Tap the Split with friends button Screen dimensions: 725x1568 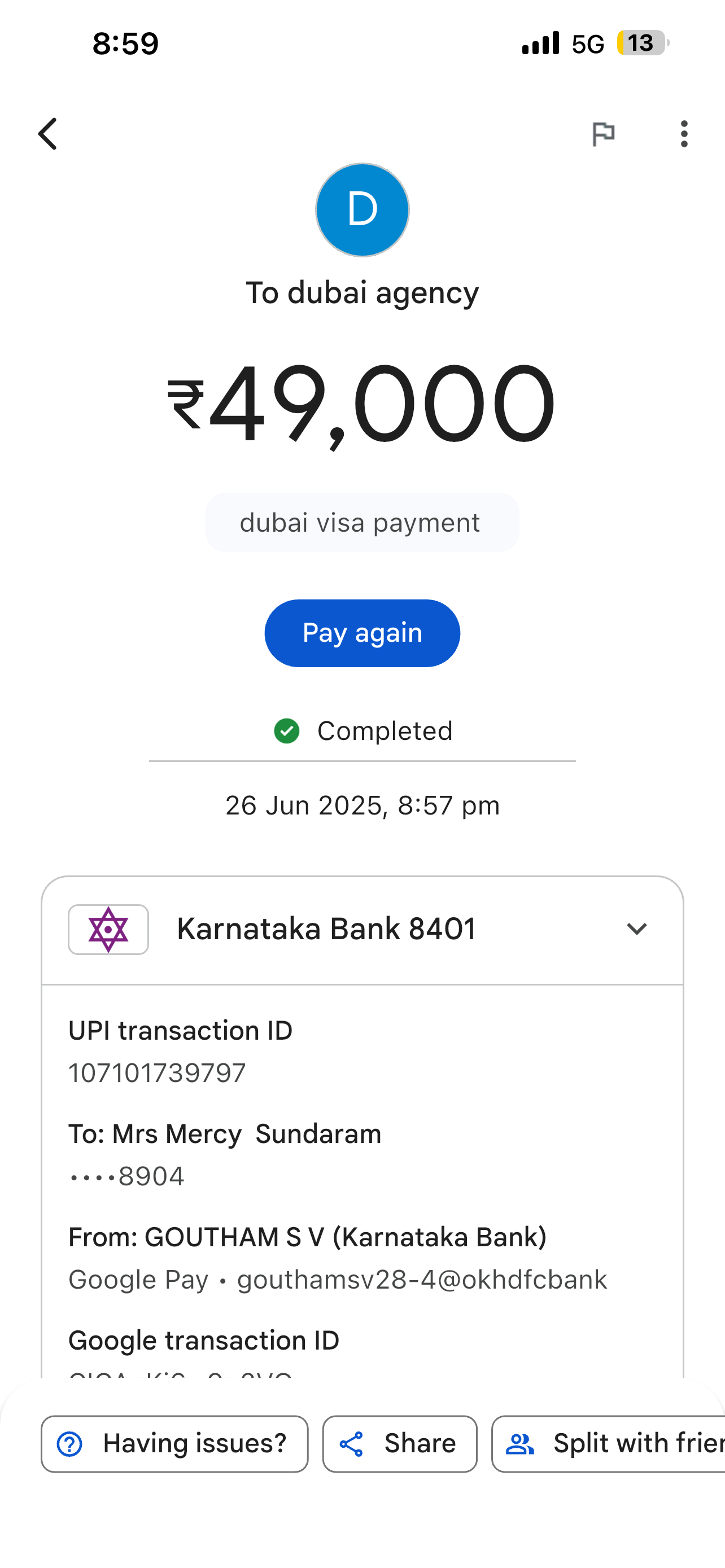[x=609, y=1444]
